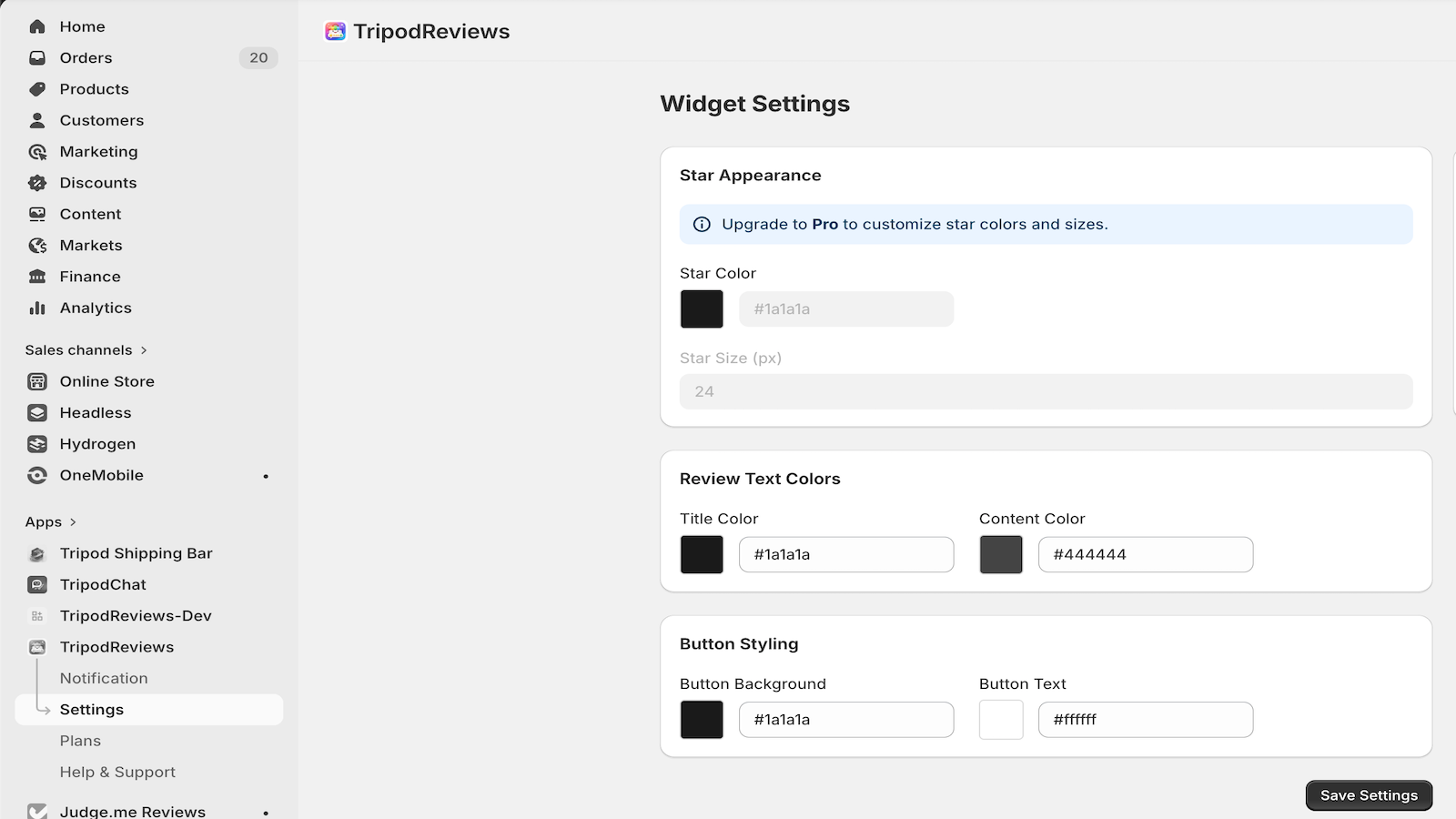Click the Save Settings button
This screenshot has height=819, width=1456.
coord(1369,795)
